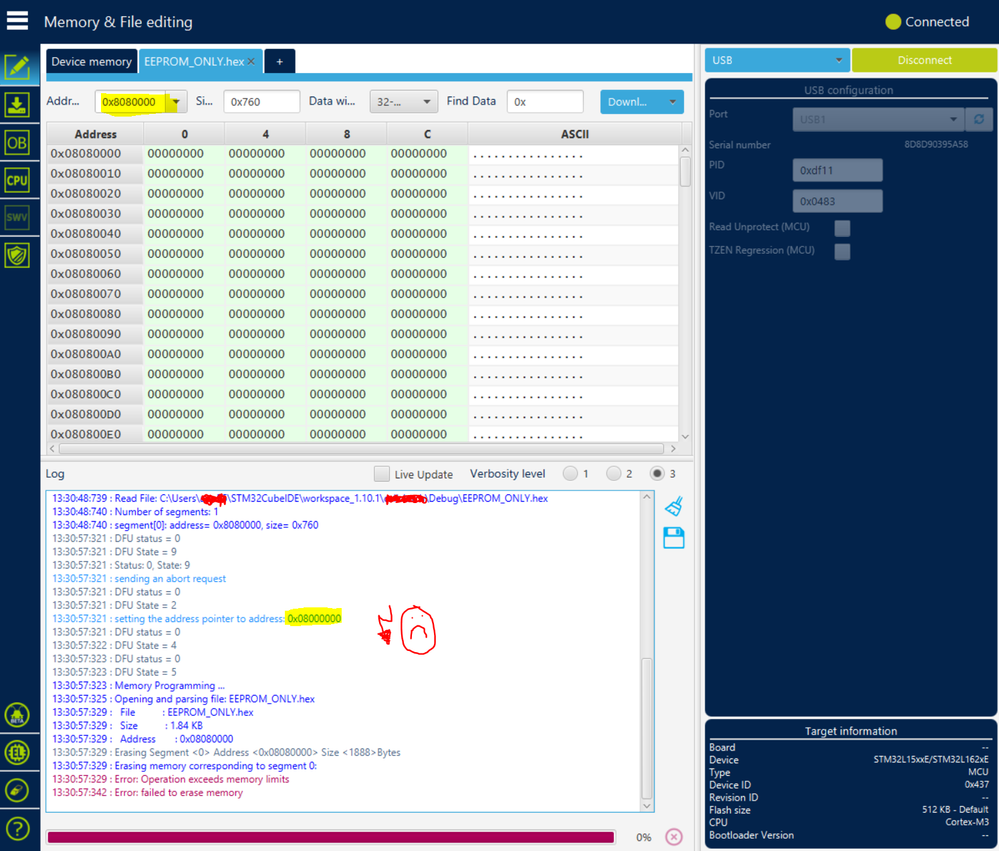Cancel the operation with progress X icon

[673, 836]
